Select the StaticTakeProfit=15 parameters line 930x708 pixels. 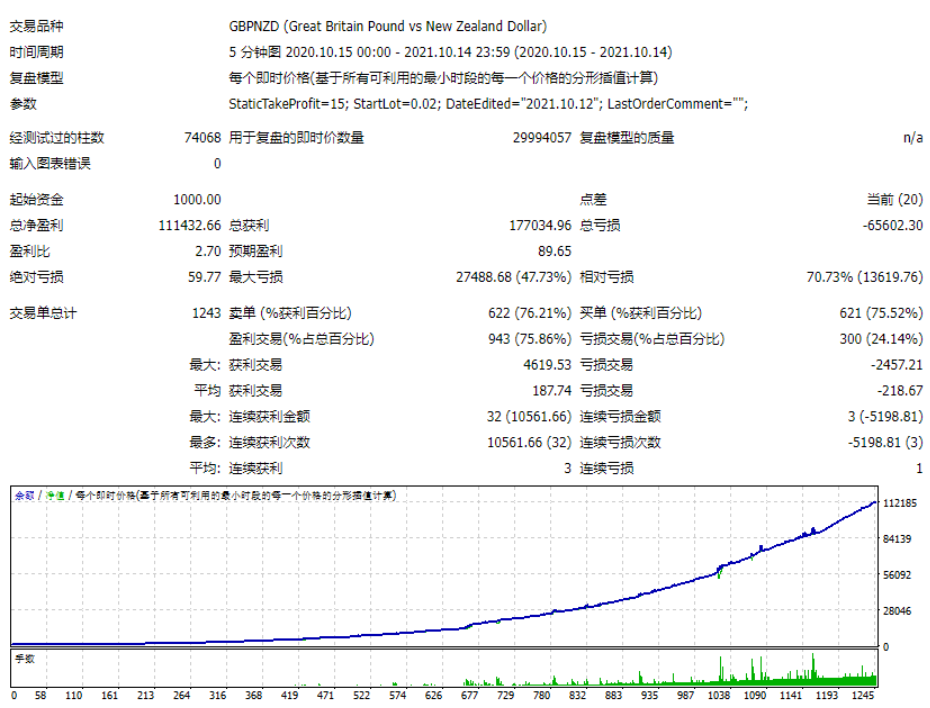[488, 104]
